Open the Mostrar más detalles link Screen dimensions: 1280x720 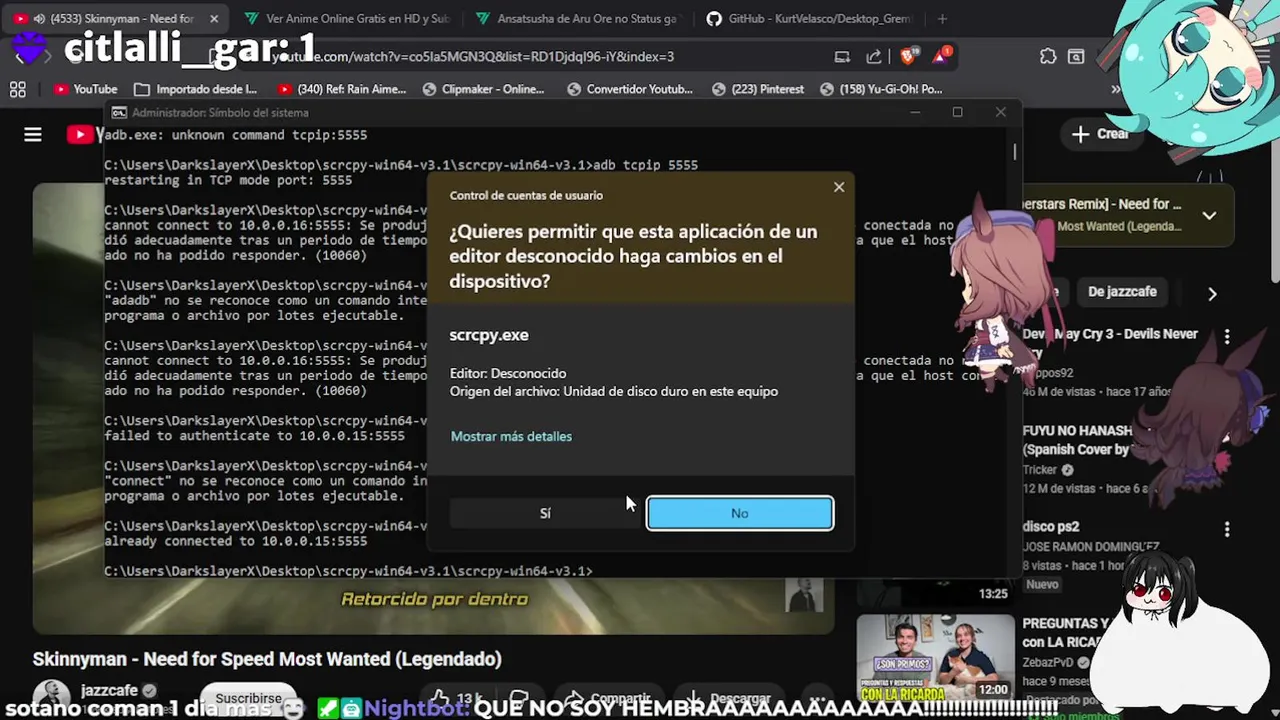(x=511, y=436)
